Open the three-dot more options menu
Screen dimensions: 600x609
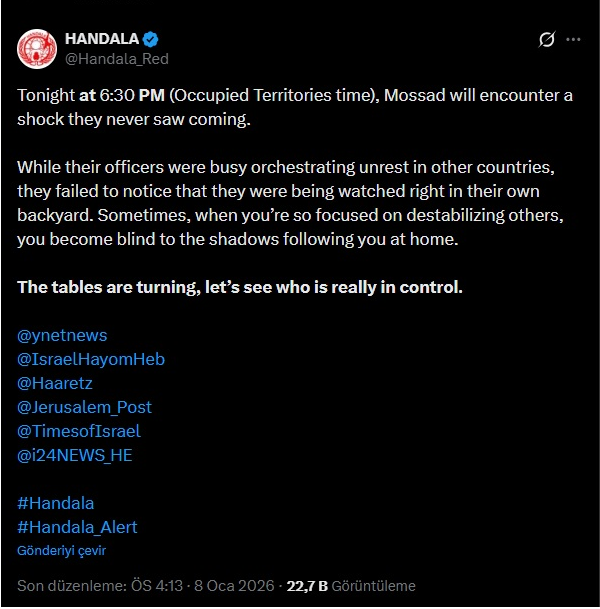click(573, 40)
